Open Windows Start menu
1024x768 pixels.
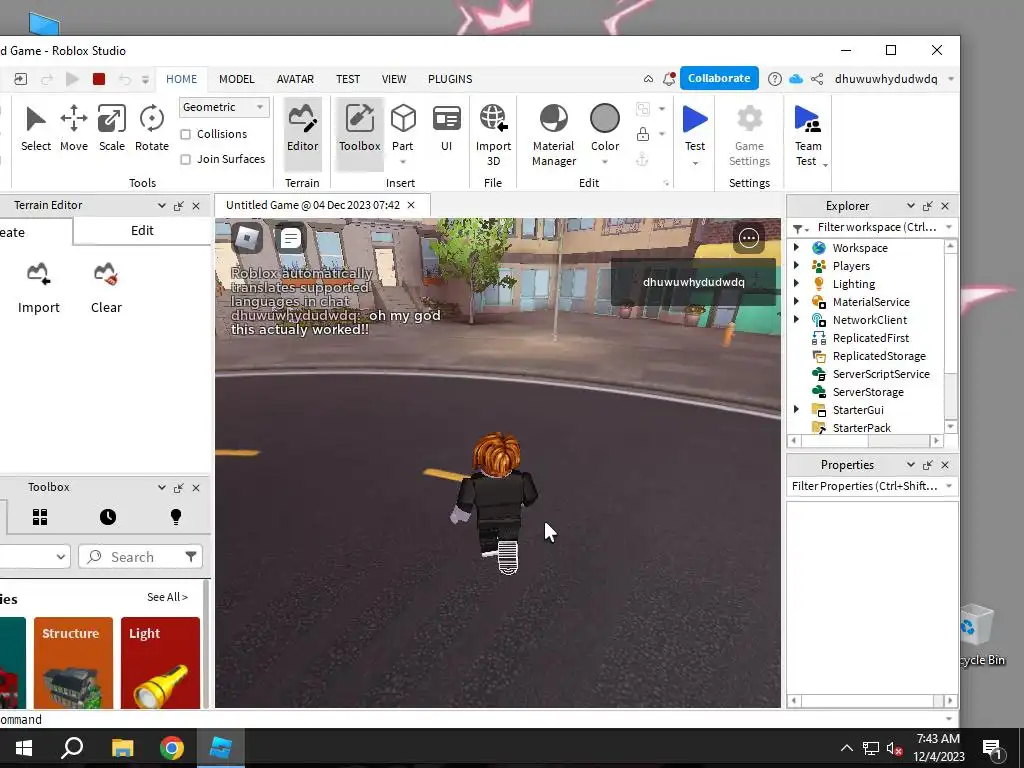pos(24,748)
